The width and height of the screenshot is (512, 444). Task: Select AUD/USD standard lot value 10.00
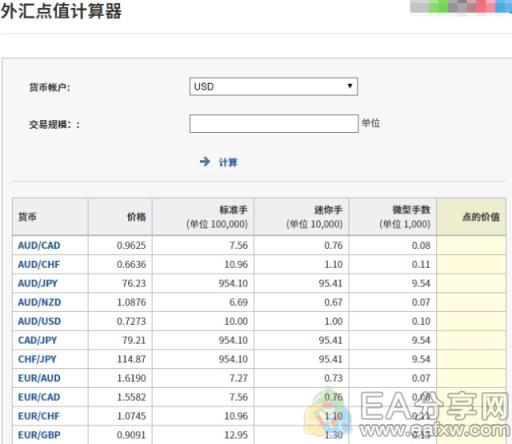[x=236, y=321]
